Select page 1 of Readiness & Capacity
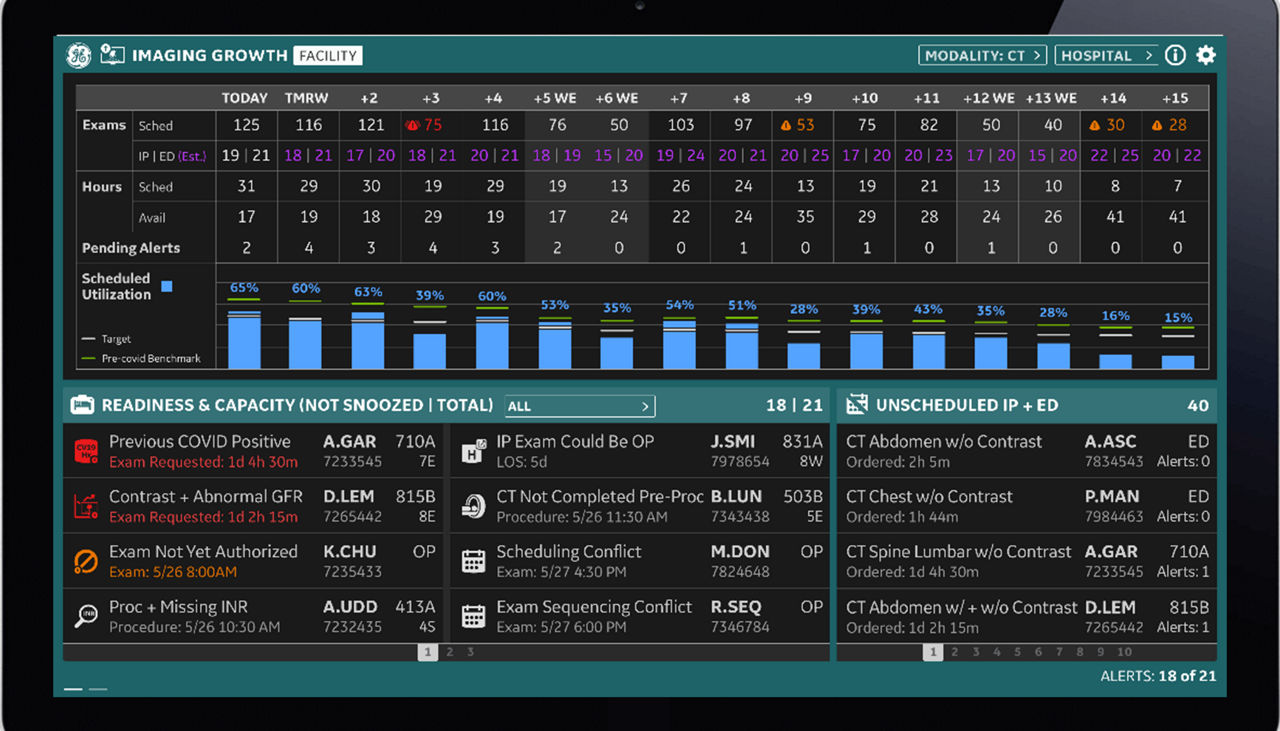This screenshot has width=1280, height=731. tap(428, 652)
